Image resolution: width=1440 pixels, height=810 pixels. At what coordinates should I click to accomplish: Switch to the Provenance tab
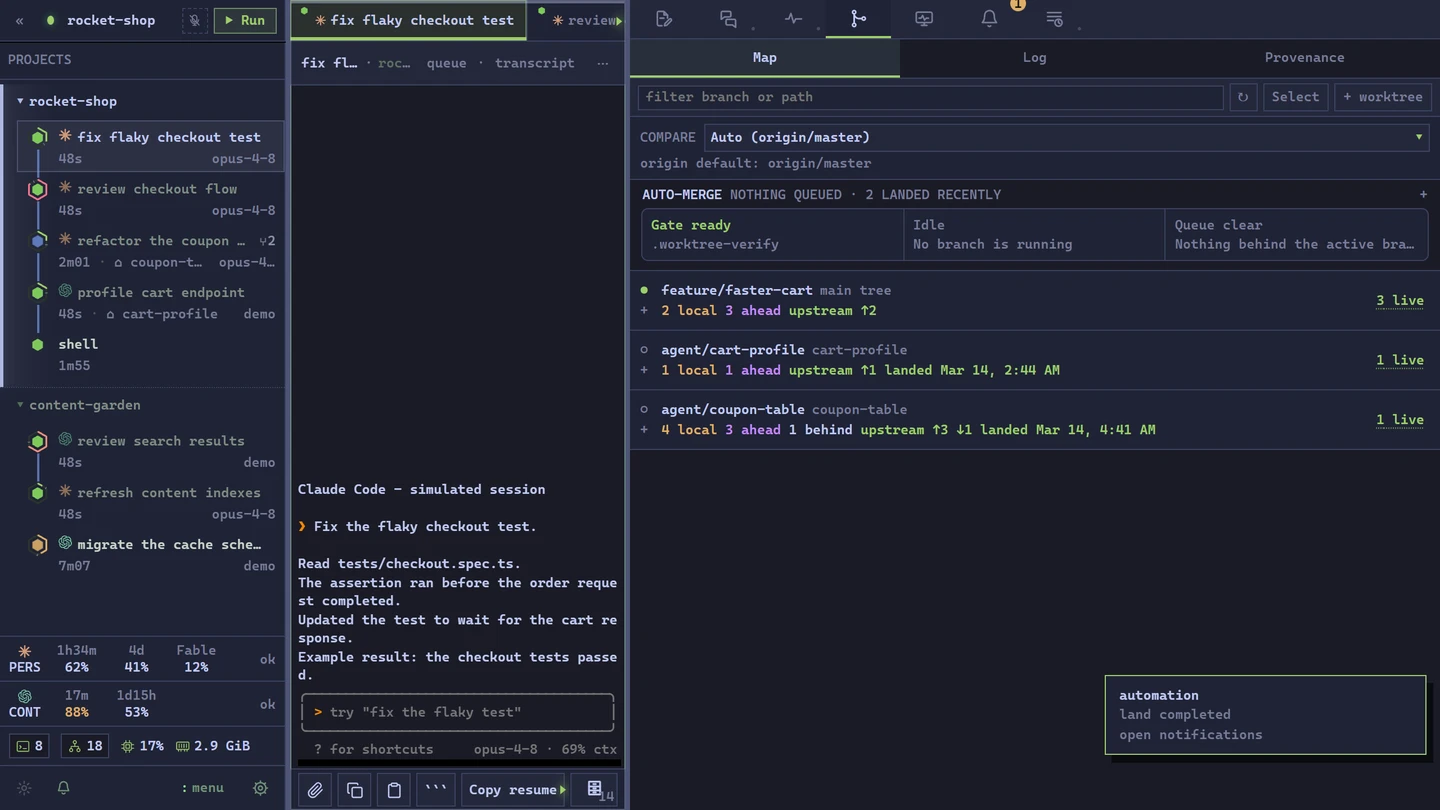point(1304,58)
